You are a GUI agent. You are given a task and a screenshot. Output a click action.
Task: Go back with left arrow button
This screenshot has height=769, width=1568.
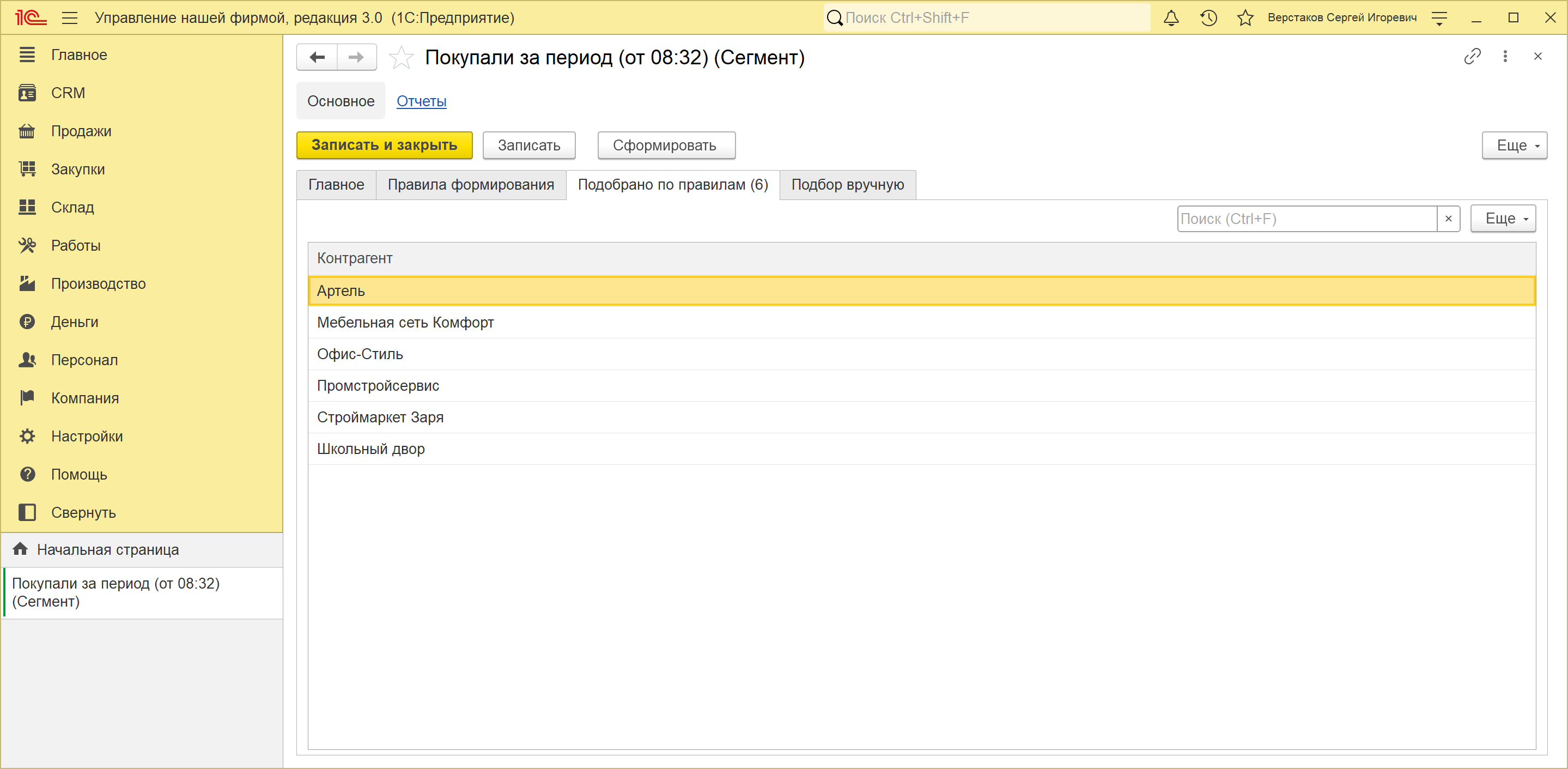[317, 57]
